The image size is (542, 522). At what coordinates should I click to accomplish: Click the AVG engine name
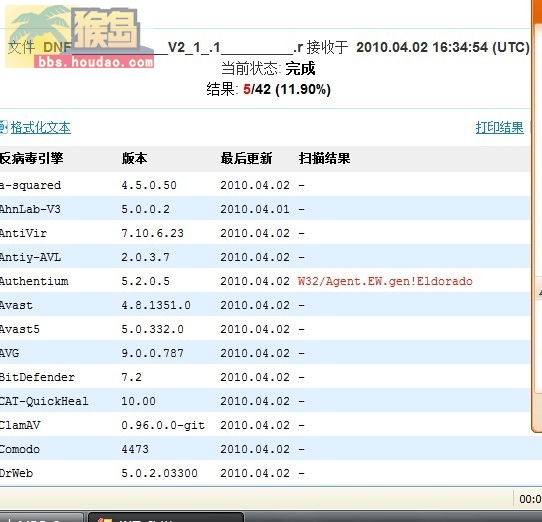(10, 353)
